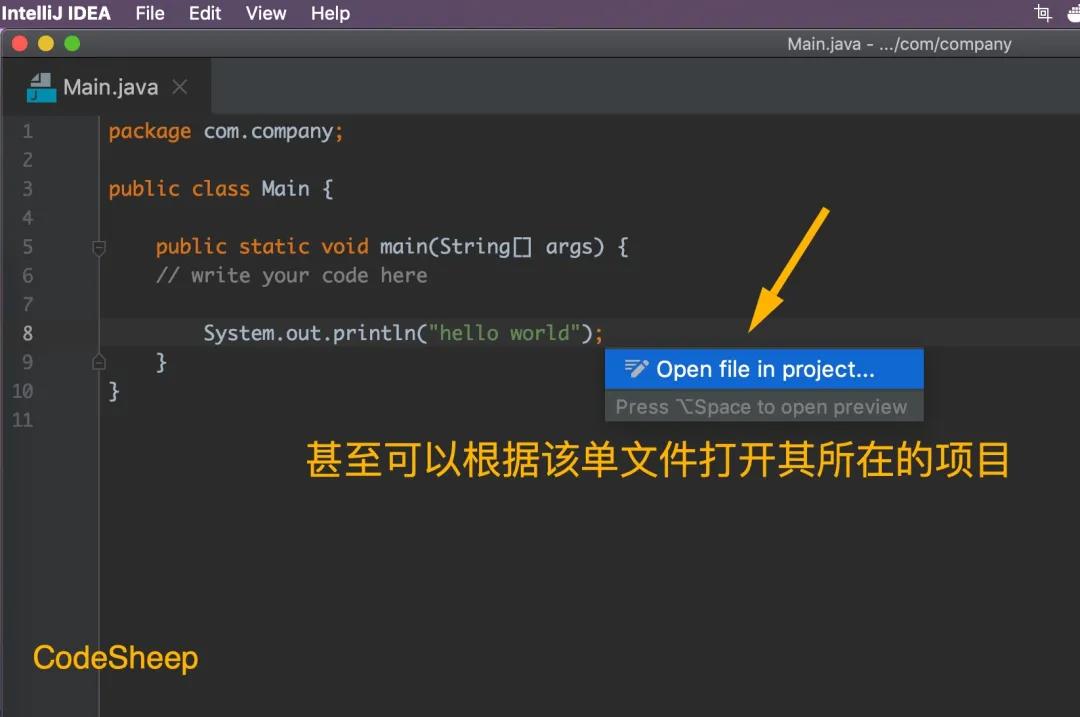Click the yellow minimize window button
The image size is (1080, 717).
45,44
